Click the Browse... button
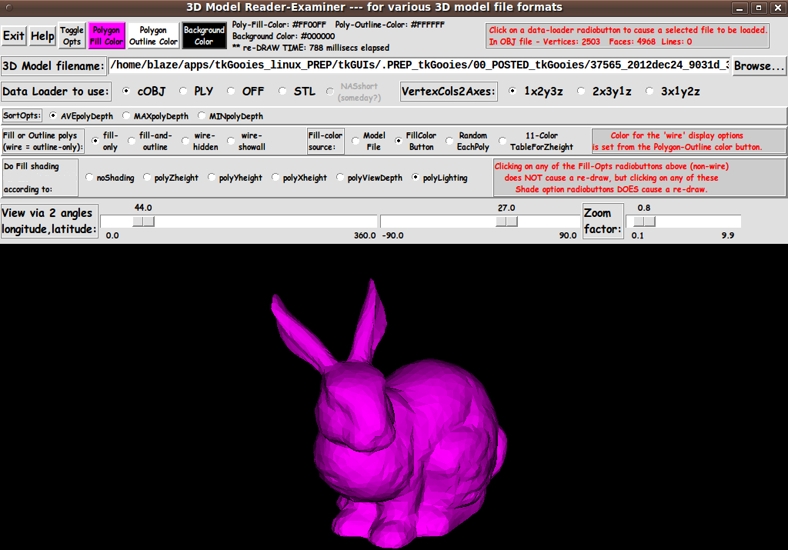Viewport: 788px width, 550px height. (x=759, y=66)
